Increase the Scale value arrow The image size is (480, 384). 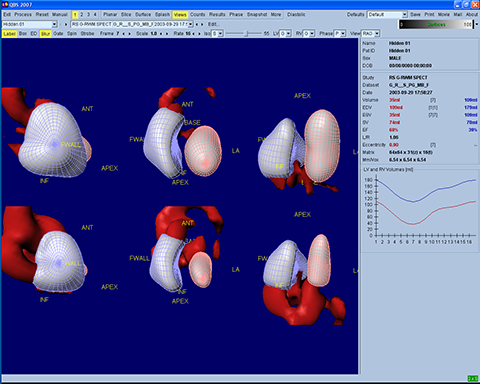coord(166,34)
